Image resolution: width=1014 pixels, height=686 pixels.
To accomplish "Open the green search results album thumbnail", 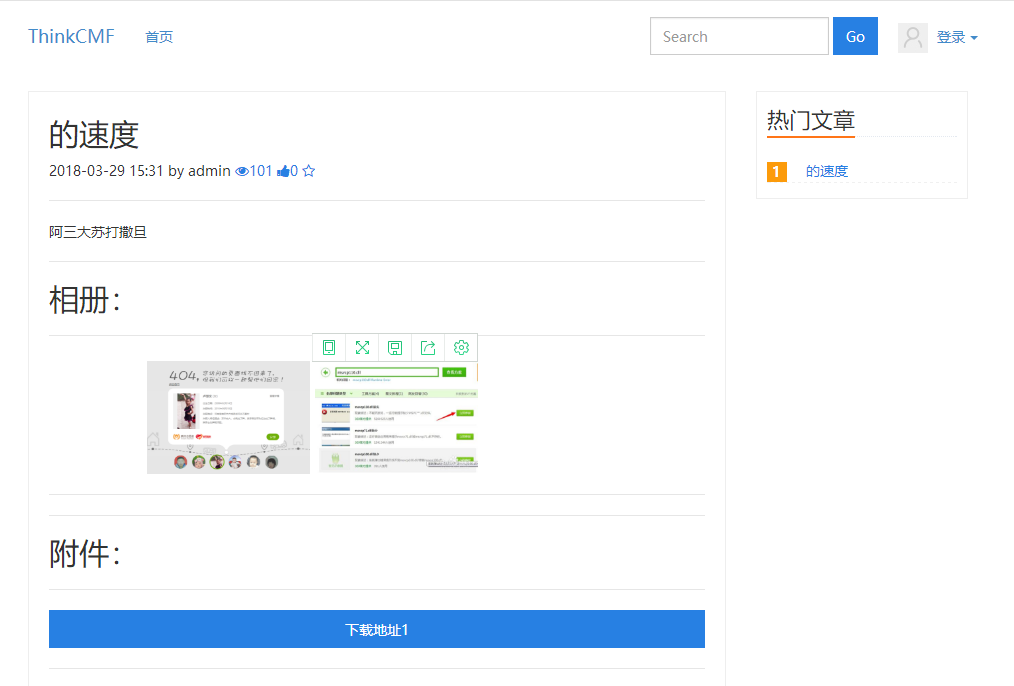I will click(397, 417).
